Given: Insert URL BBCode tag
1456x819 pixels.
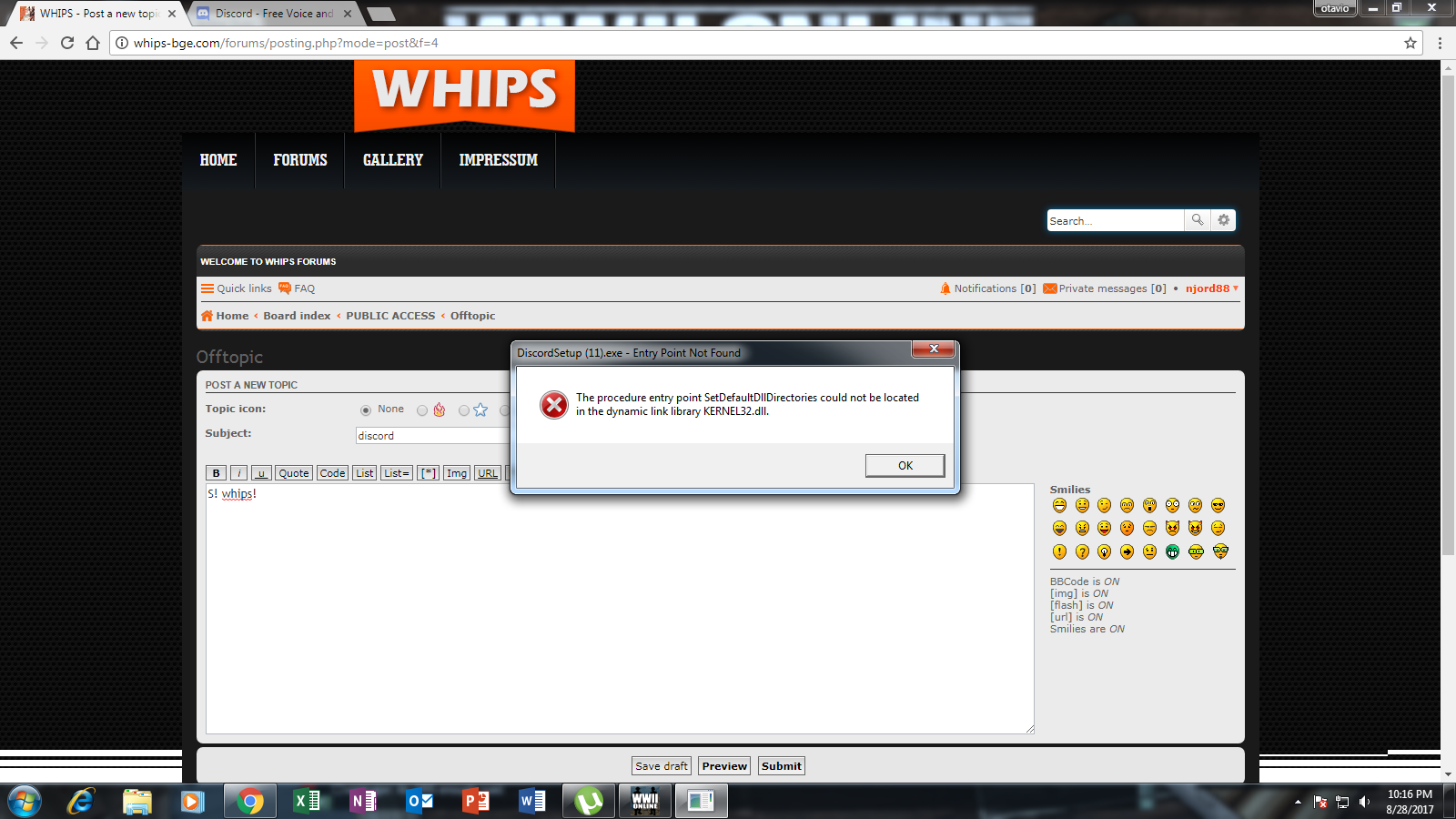Looking at the screenshot, I should (488, 473).
